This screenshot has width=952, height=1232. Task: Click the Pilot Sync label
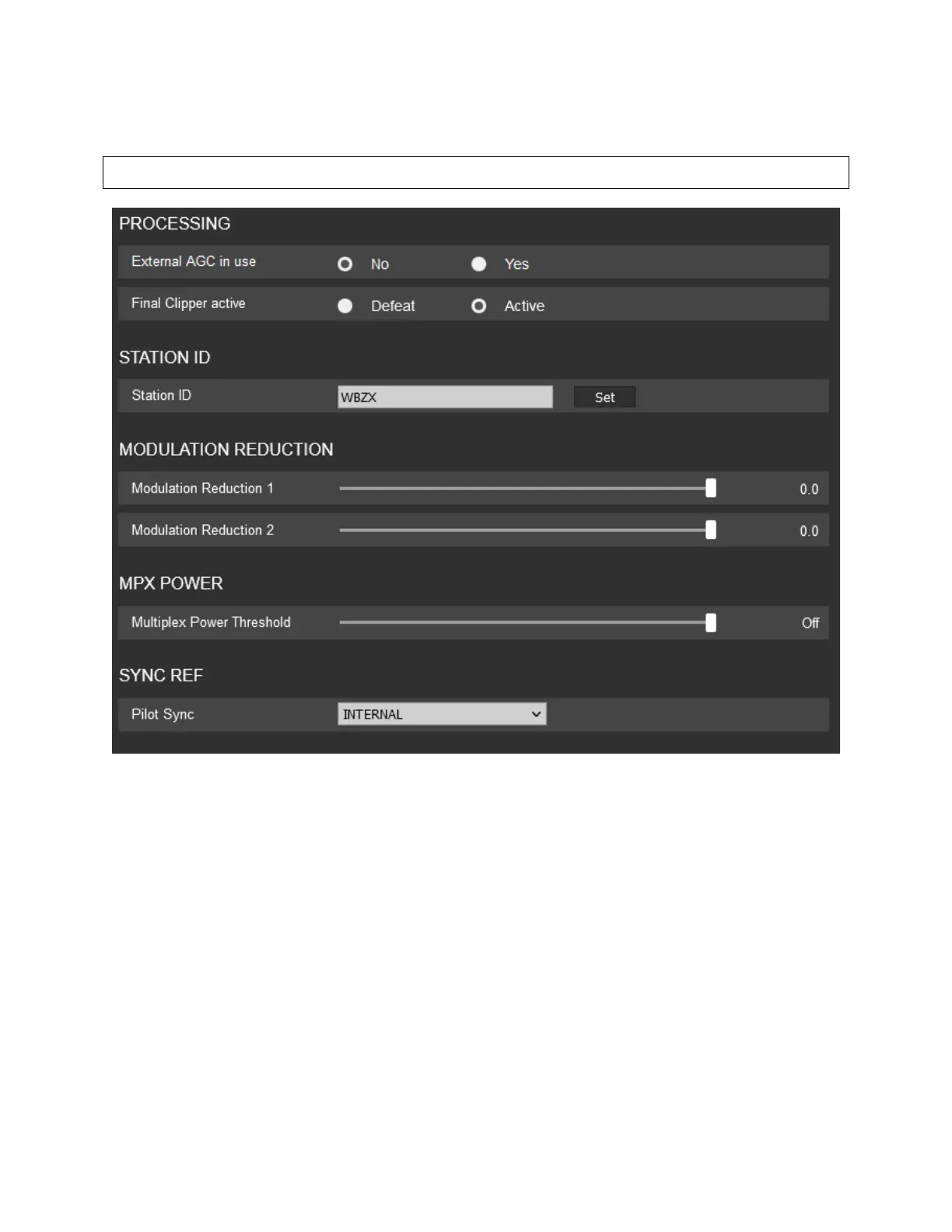pyautogui.click(x=163, y=714)
